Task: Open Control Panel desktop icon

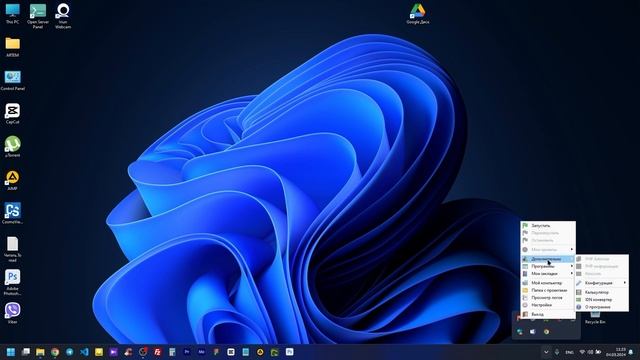Action: point(13,80)
